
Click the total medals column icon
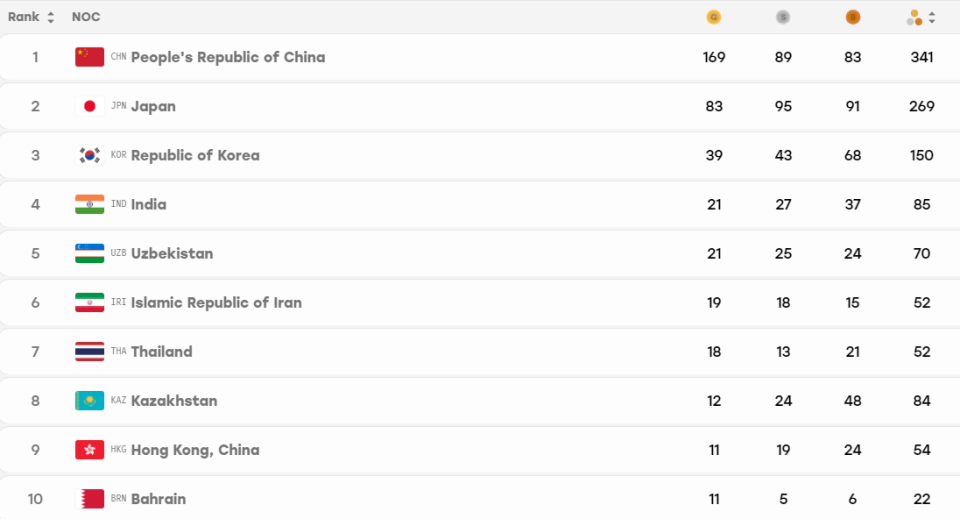coord(914,18)
